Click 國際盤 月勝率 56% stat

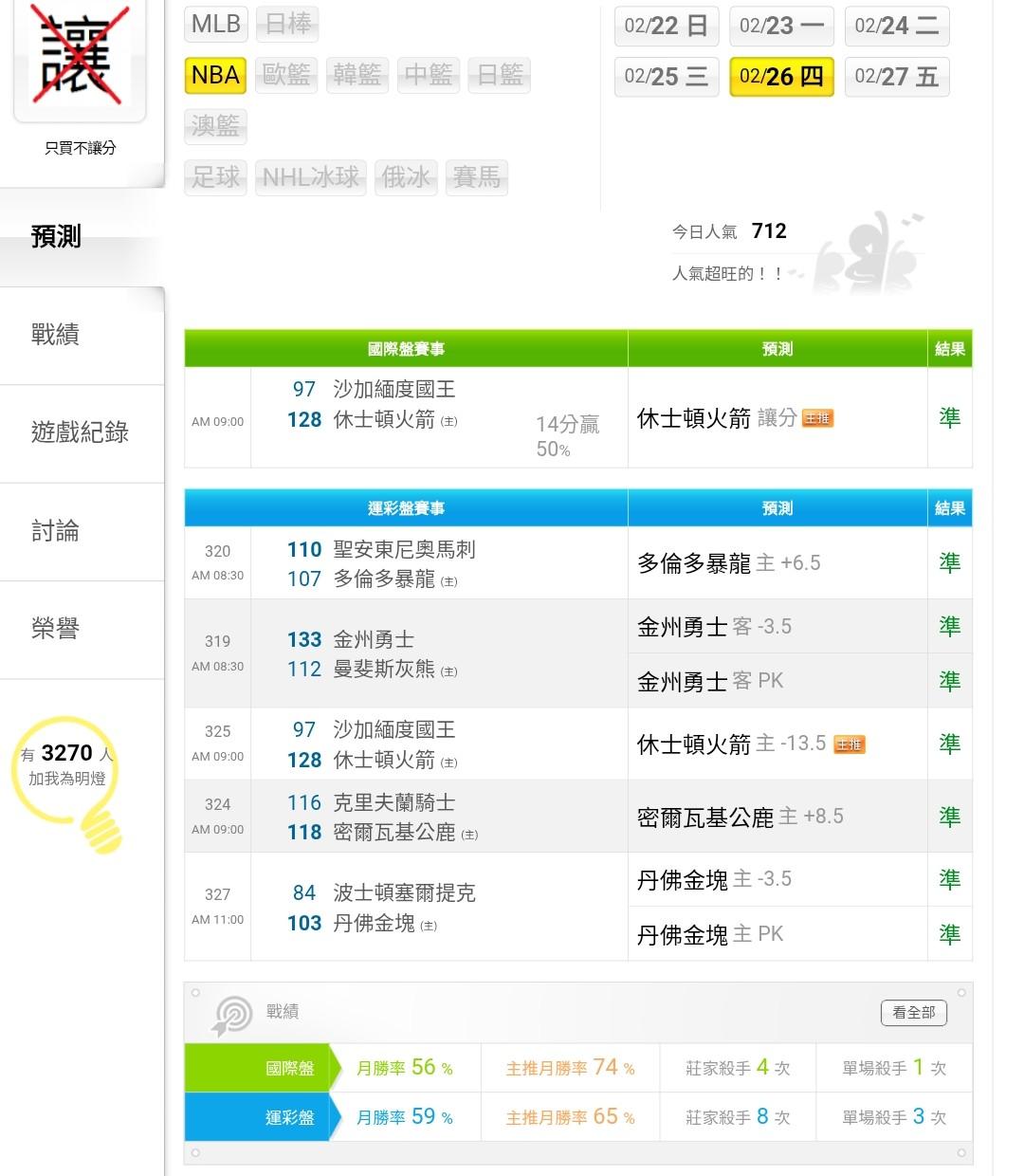405,1068
